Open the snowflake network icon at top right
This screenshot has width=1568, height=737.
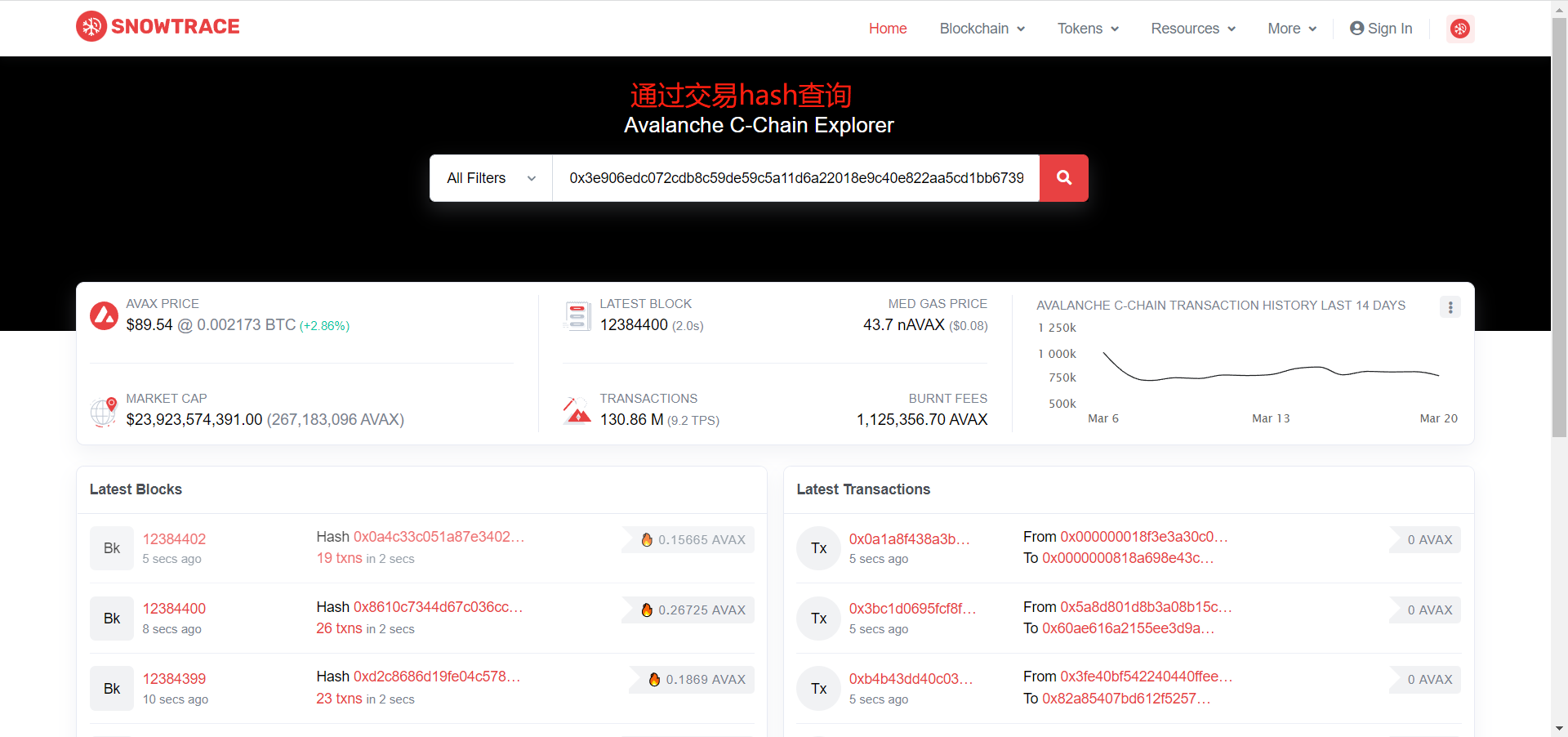coord(1459,29)
